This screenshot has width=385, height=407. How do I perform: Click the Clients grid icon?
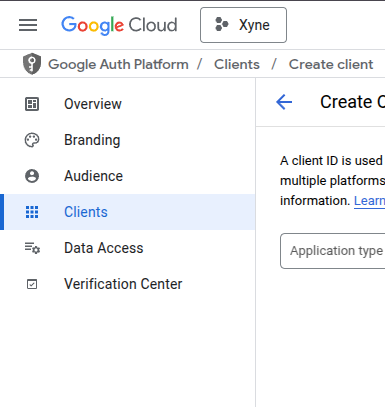pyautogui.click(x=32, y=212)
